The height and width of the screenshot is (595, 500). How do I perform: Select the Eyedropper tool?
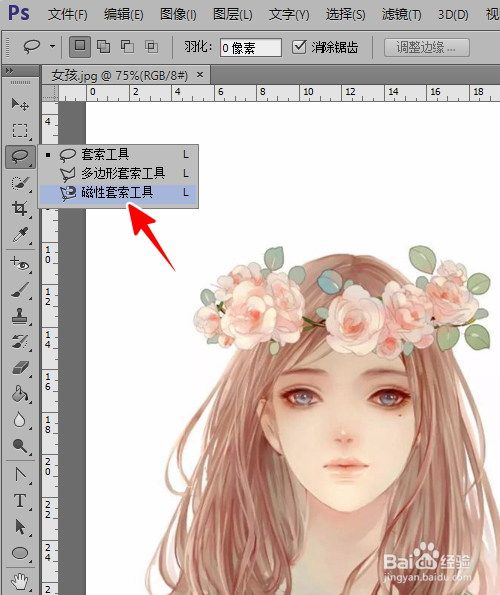click(x=20, y=235)
